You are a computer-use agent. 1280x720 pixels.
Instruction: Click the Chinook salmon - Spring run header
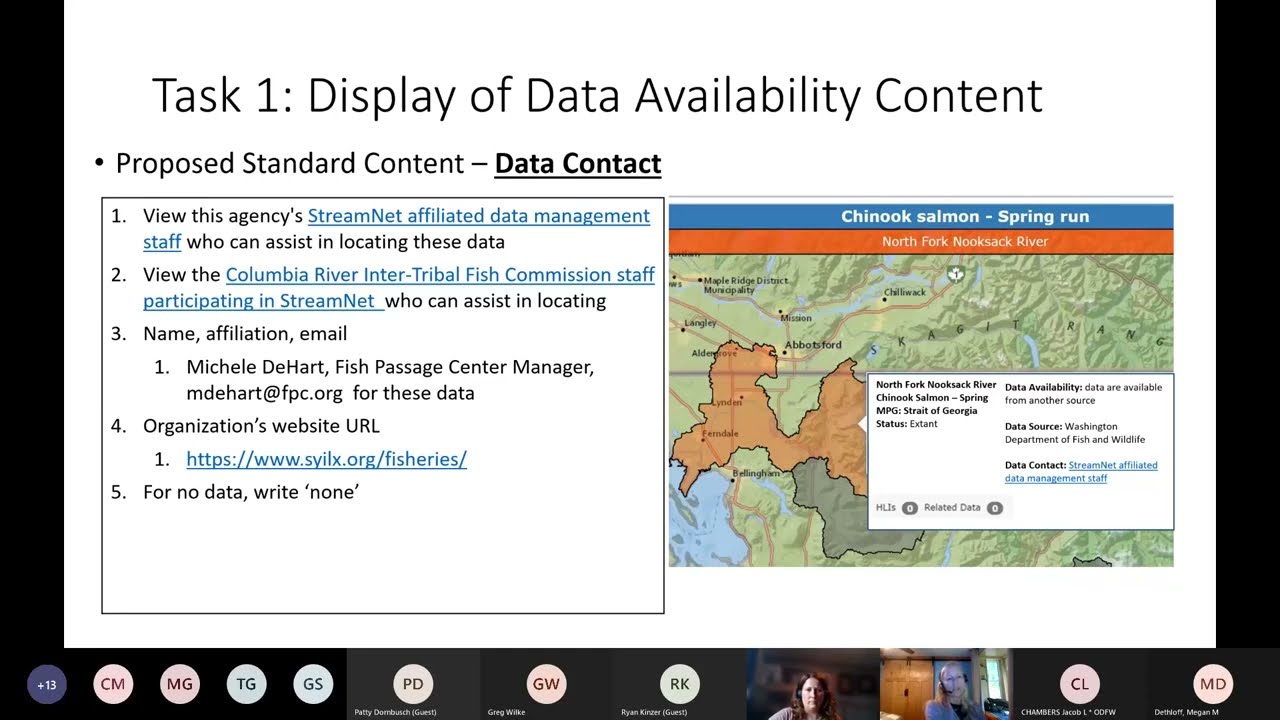[921, 216]
